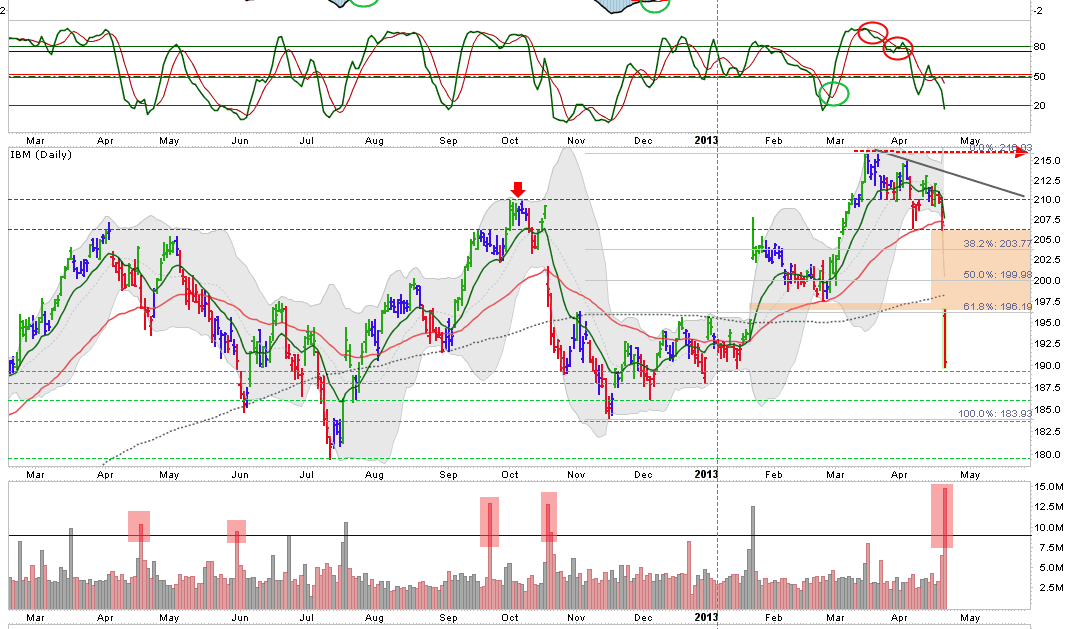
Task: Click the 2.5M volume axis value
Action: (1051, 587)
